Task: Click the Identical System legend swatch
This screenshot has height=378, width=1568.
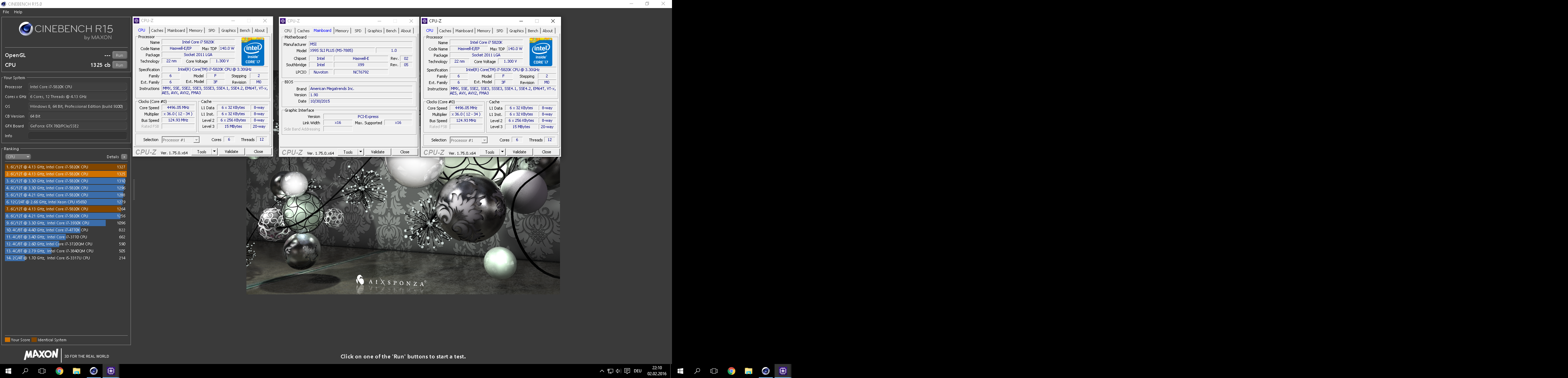Action: (35, 339)
